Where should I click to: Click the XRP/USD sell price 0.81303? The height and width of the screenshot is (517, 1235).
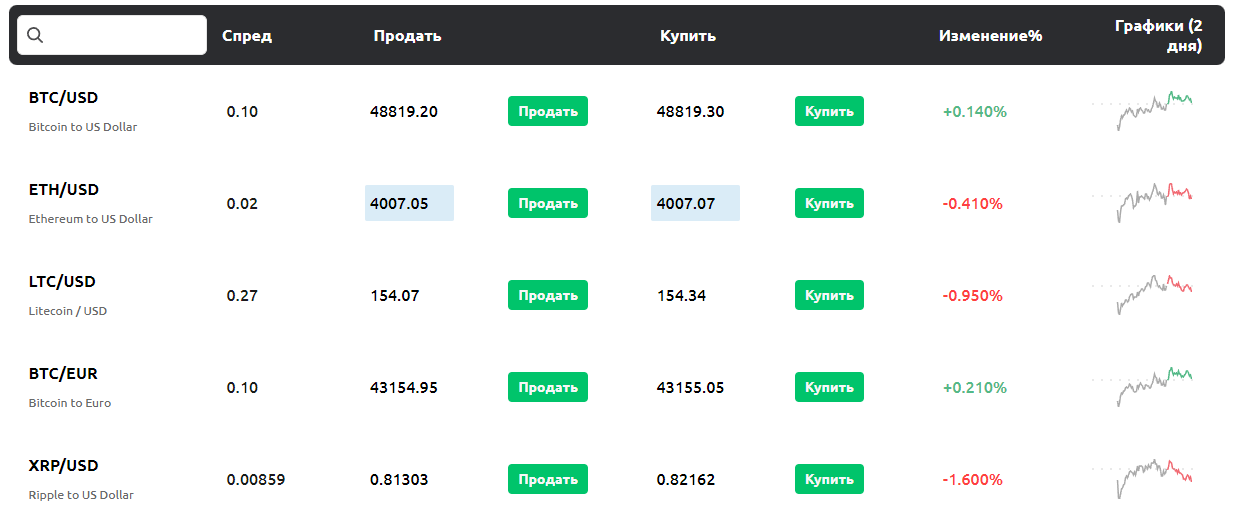(x=399, y=479)
